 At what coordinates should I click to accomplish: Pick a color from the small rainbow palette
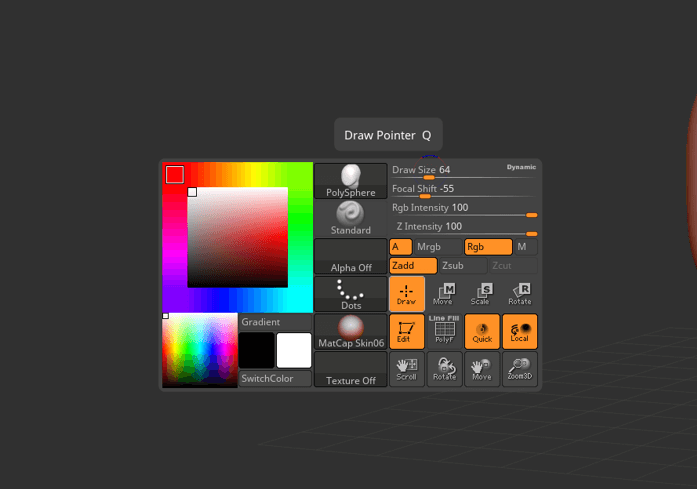point(200,350)
